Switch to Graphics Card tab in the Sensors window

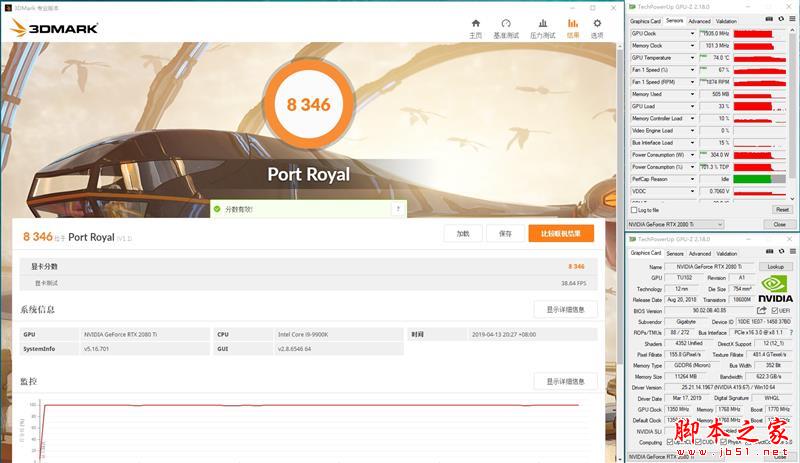[645, 21]
